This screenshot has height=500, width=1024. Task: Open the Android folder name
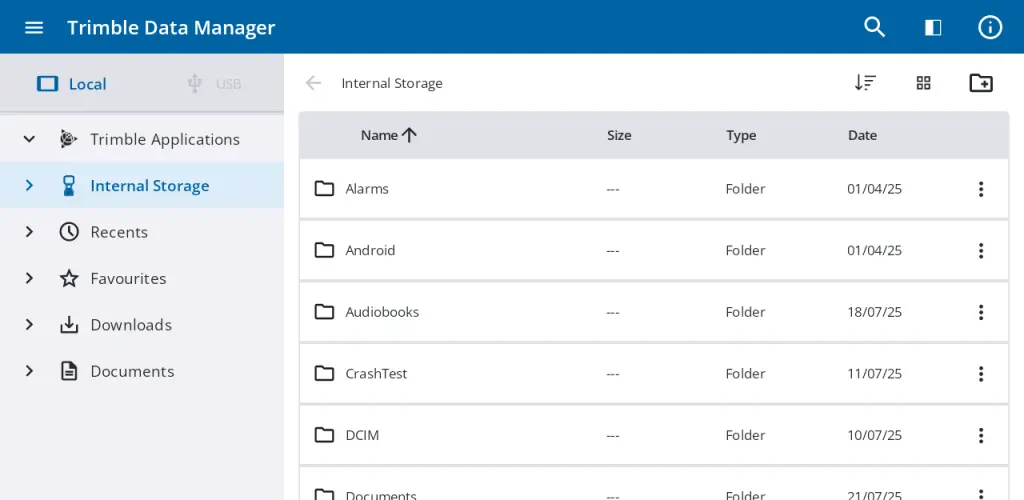[x=370, y=251]
